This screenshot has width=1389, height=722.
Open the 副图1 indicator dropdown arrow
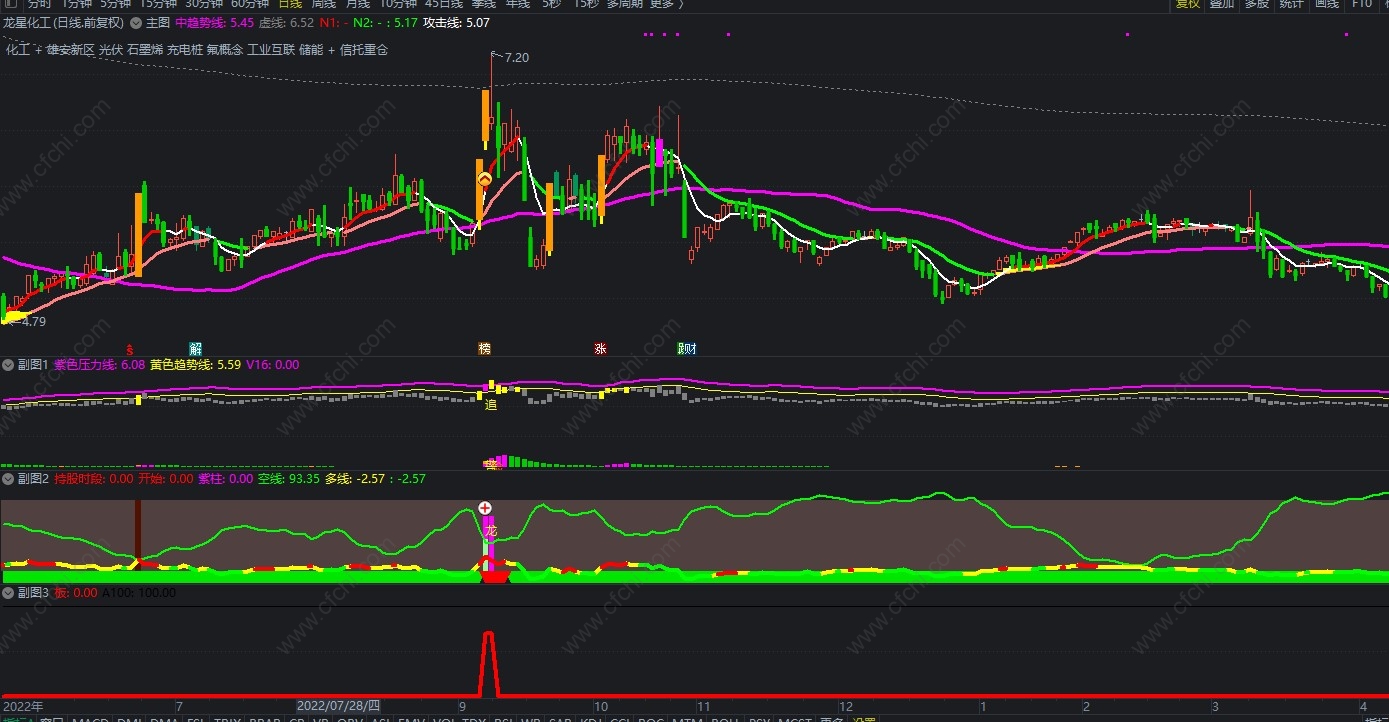9,365
